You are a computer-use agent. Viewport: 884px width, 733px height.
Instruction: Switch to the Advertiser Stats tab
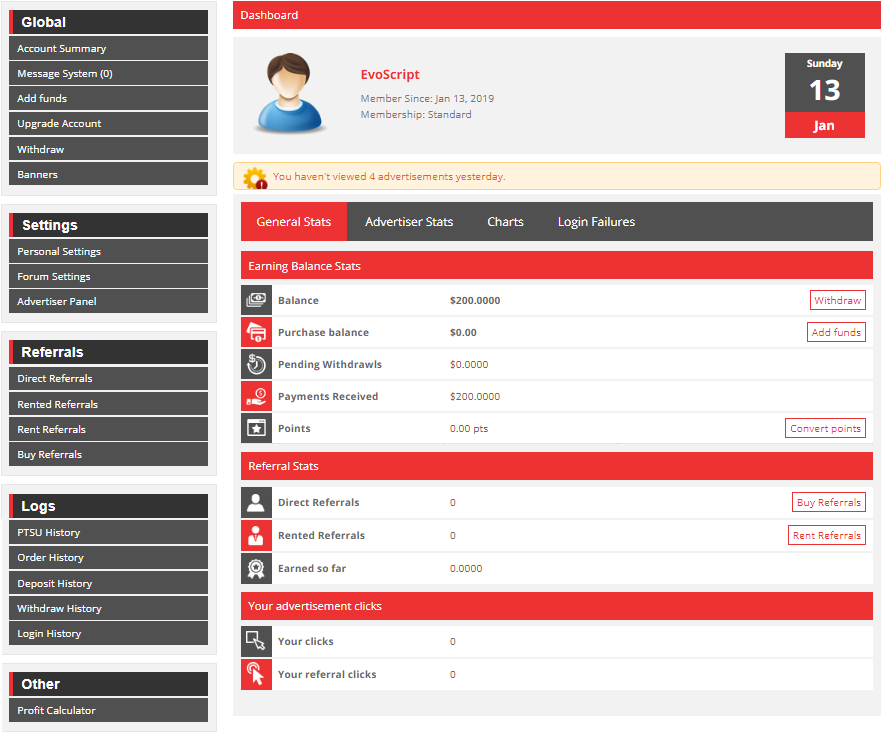click(409, 221)
